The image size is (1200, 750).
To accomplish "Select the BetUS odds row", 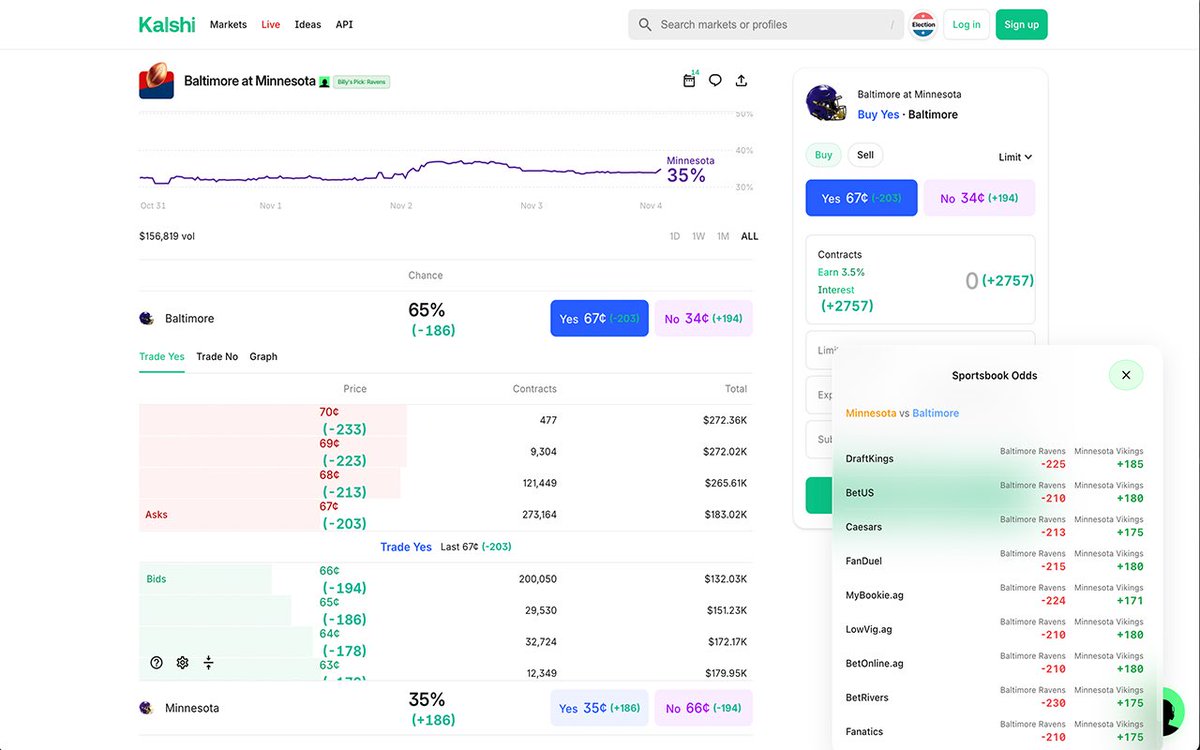I will coord(995,492).
